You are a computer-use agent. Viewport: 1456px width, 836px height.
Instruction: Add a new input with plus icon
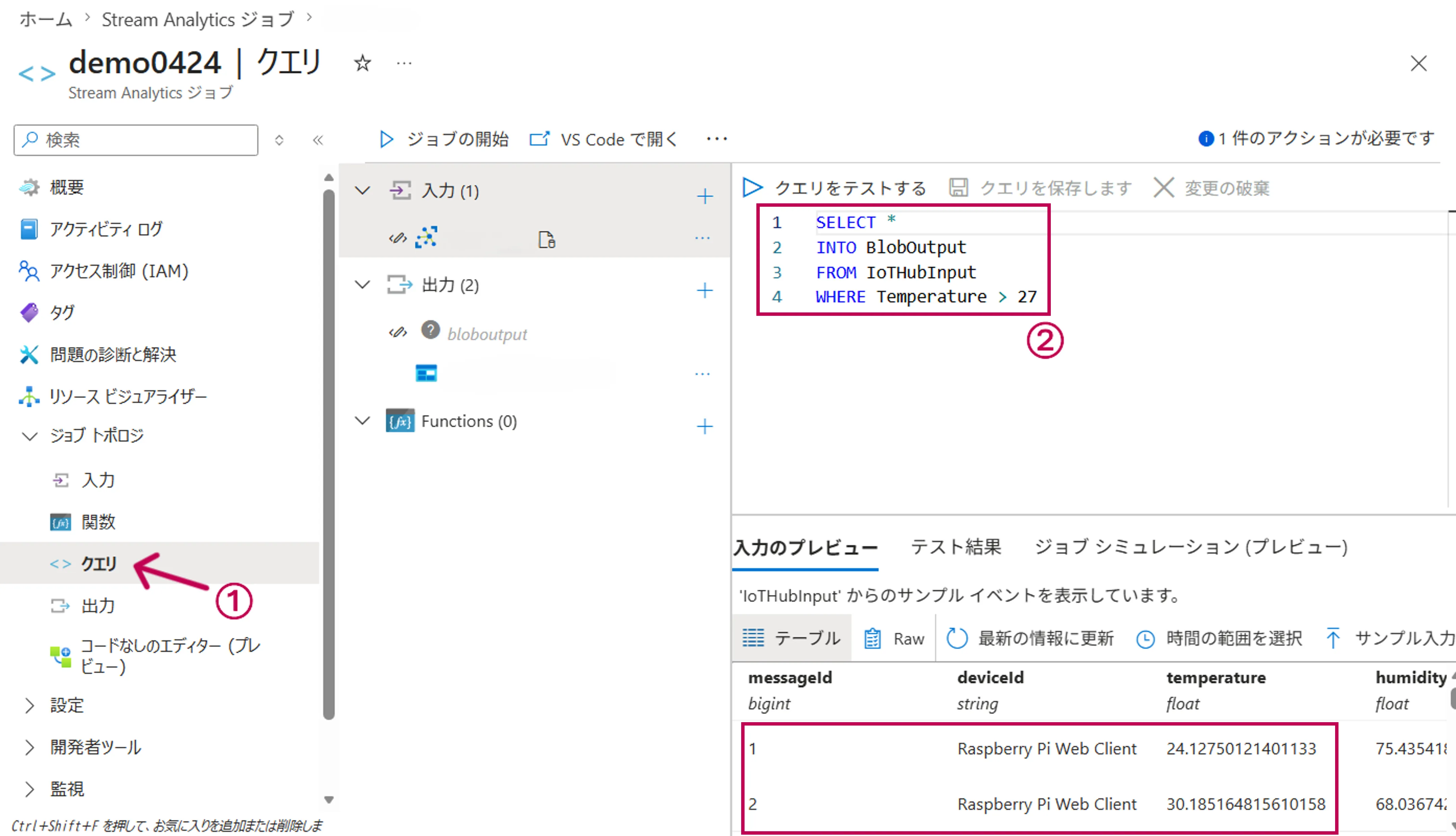coord(705,196)
